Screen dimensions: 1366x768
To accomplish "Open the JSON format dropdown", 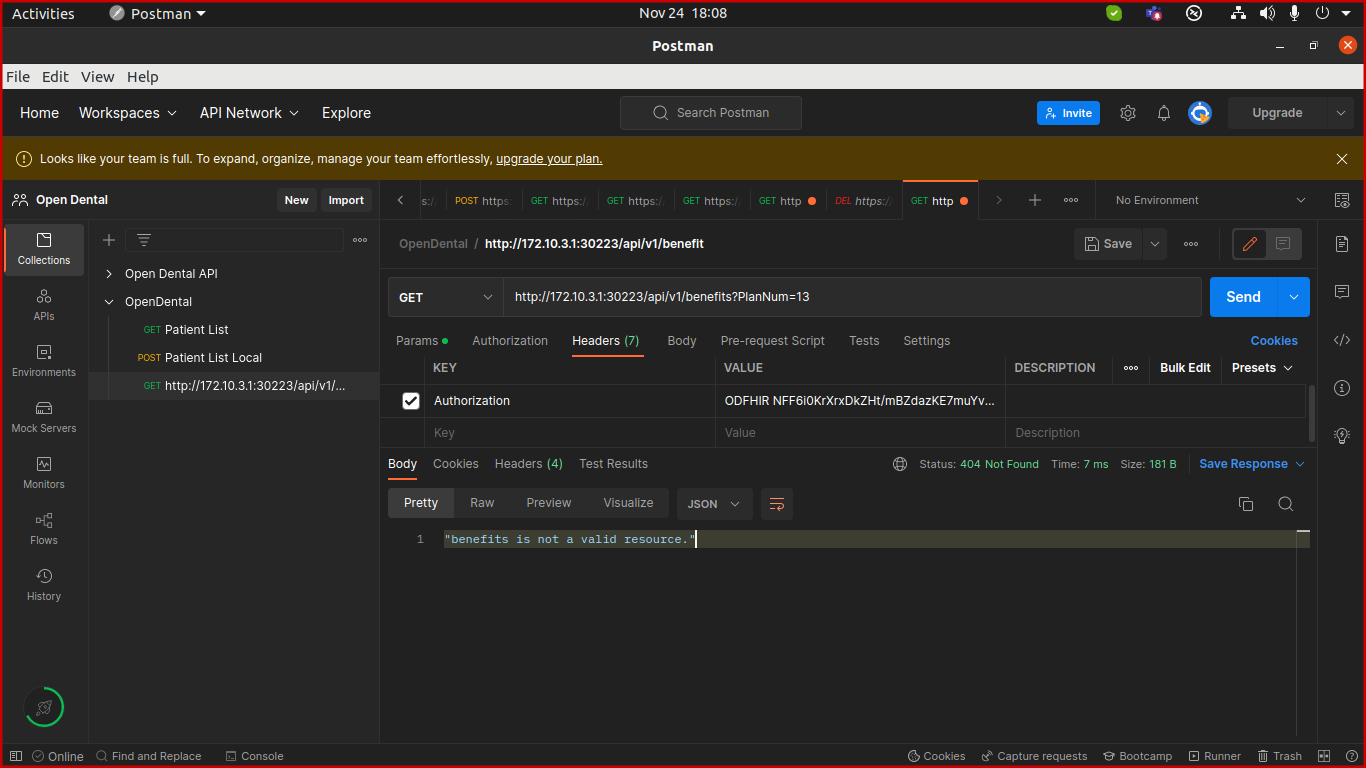I will [715, 504].
